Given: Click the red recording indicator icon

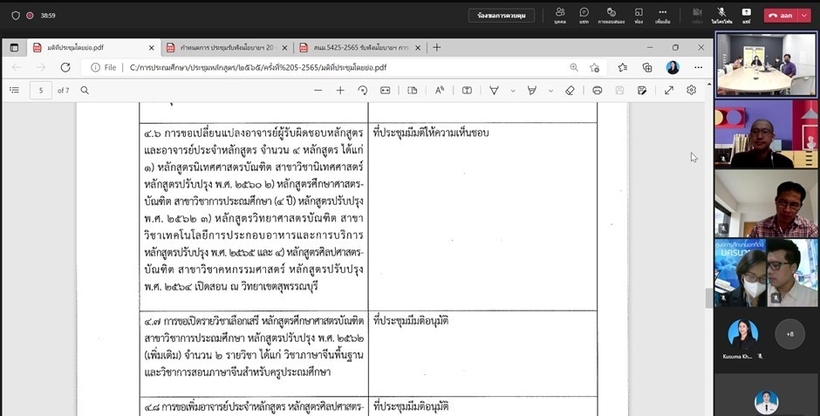Looking at the screenshot, I should point(30,16).
